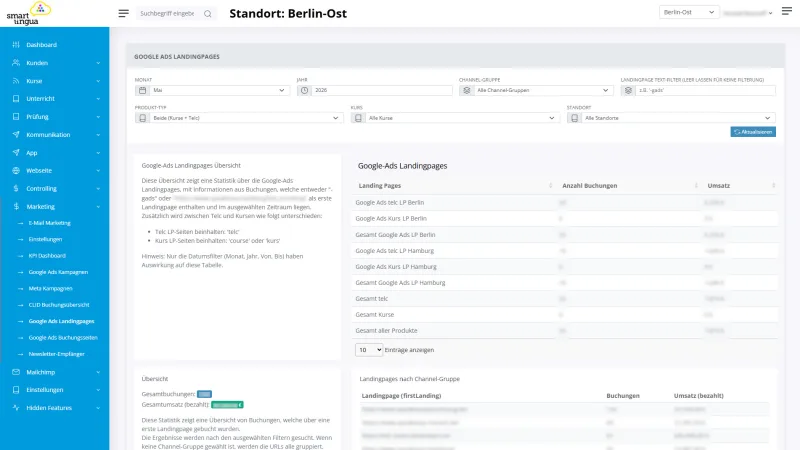The image size is (800, 450).
Task: Click the Einstellungen icon in the sidebar
Action: pyautogui.click(x=16, y=390)
